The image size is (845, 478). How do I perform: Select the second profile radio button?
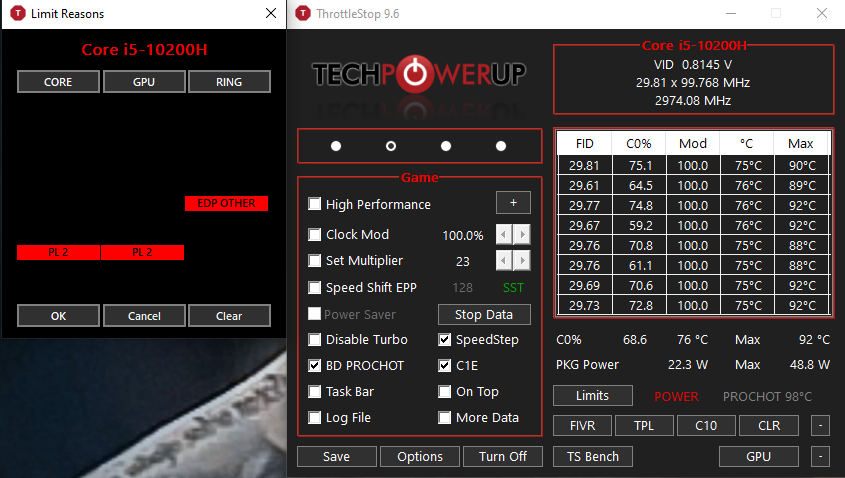tap(391, 146)
